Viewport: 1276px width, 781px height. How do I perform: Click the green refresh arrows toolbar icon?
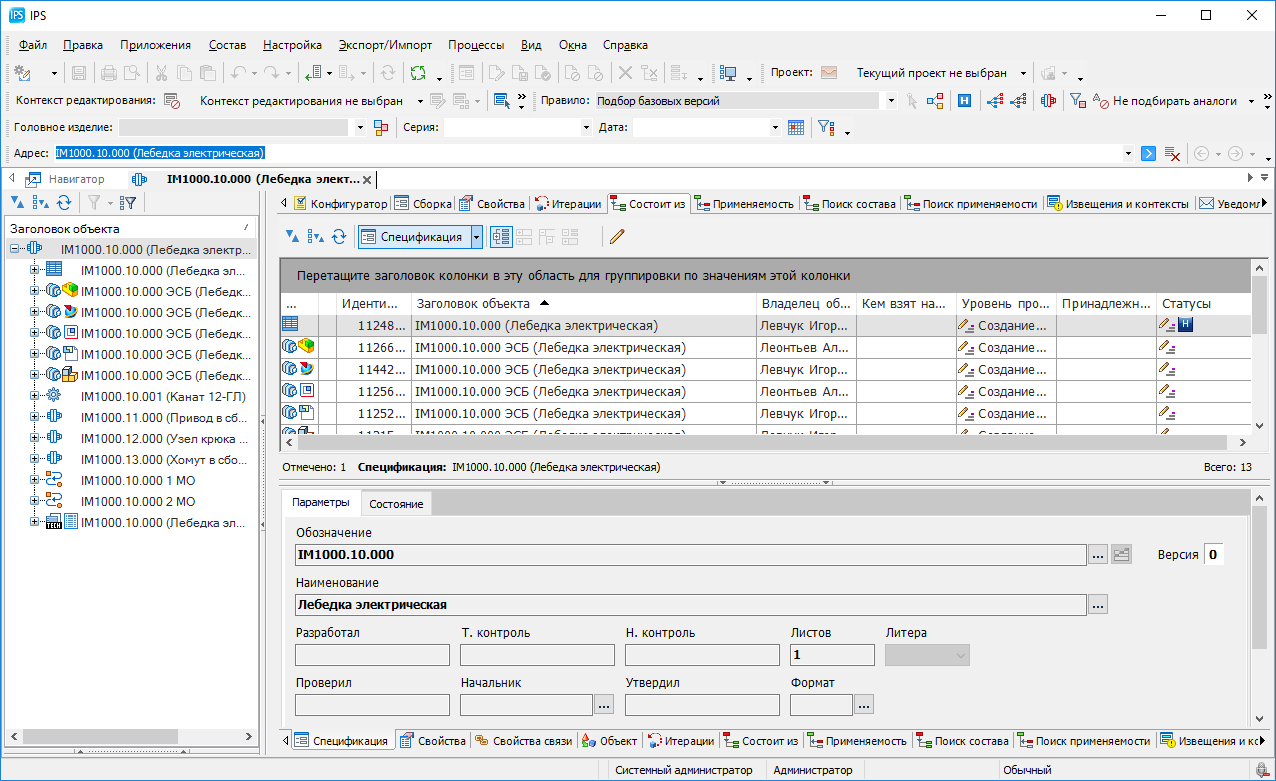418,73
